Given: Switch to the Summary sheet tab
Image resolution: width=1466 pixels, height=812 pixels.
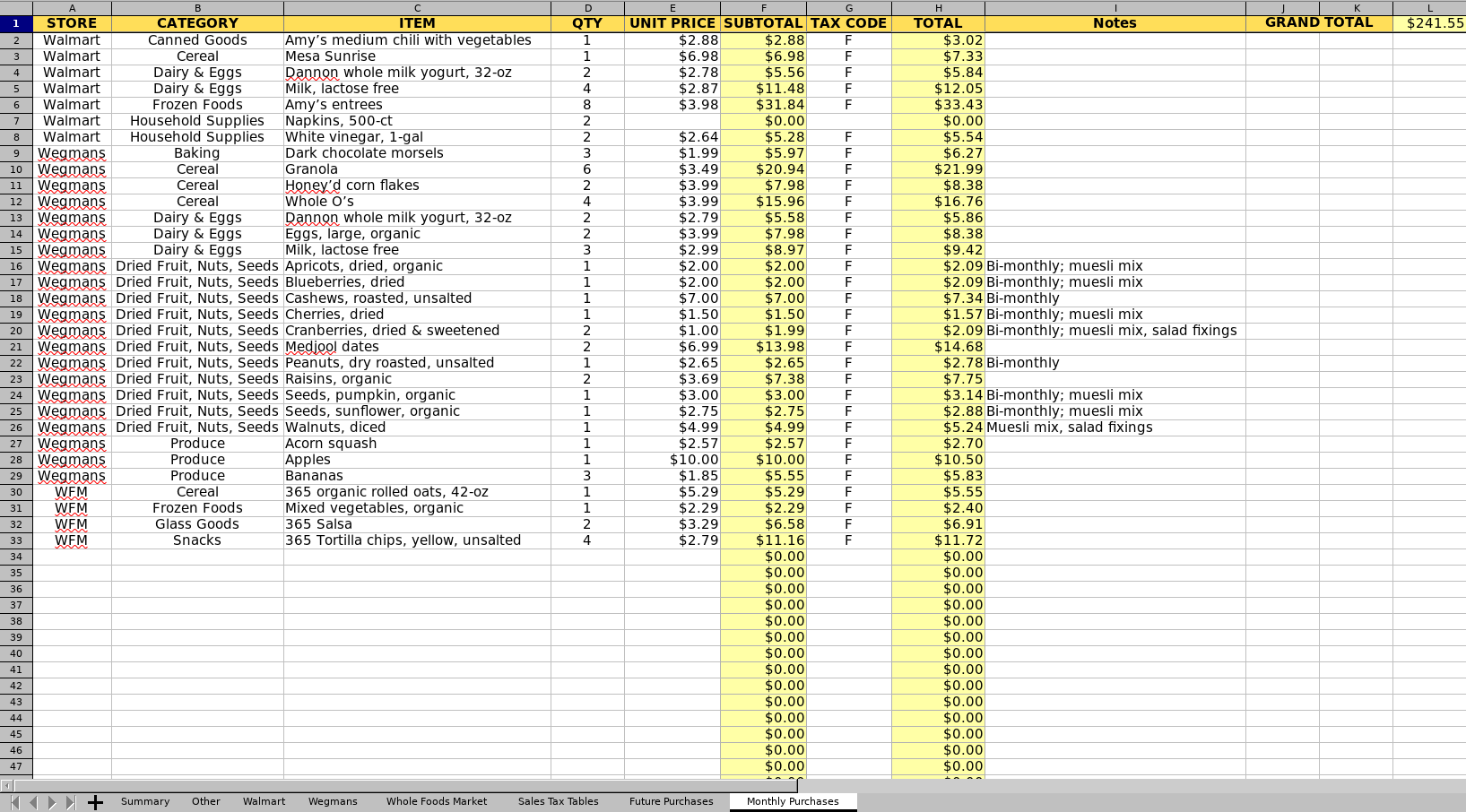Looking at the screenshot, I should (x=144, y=801).
